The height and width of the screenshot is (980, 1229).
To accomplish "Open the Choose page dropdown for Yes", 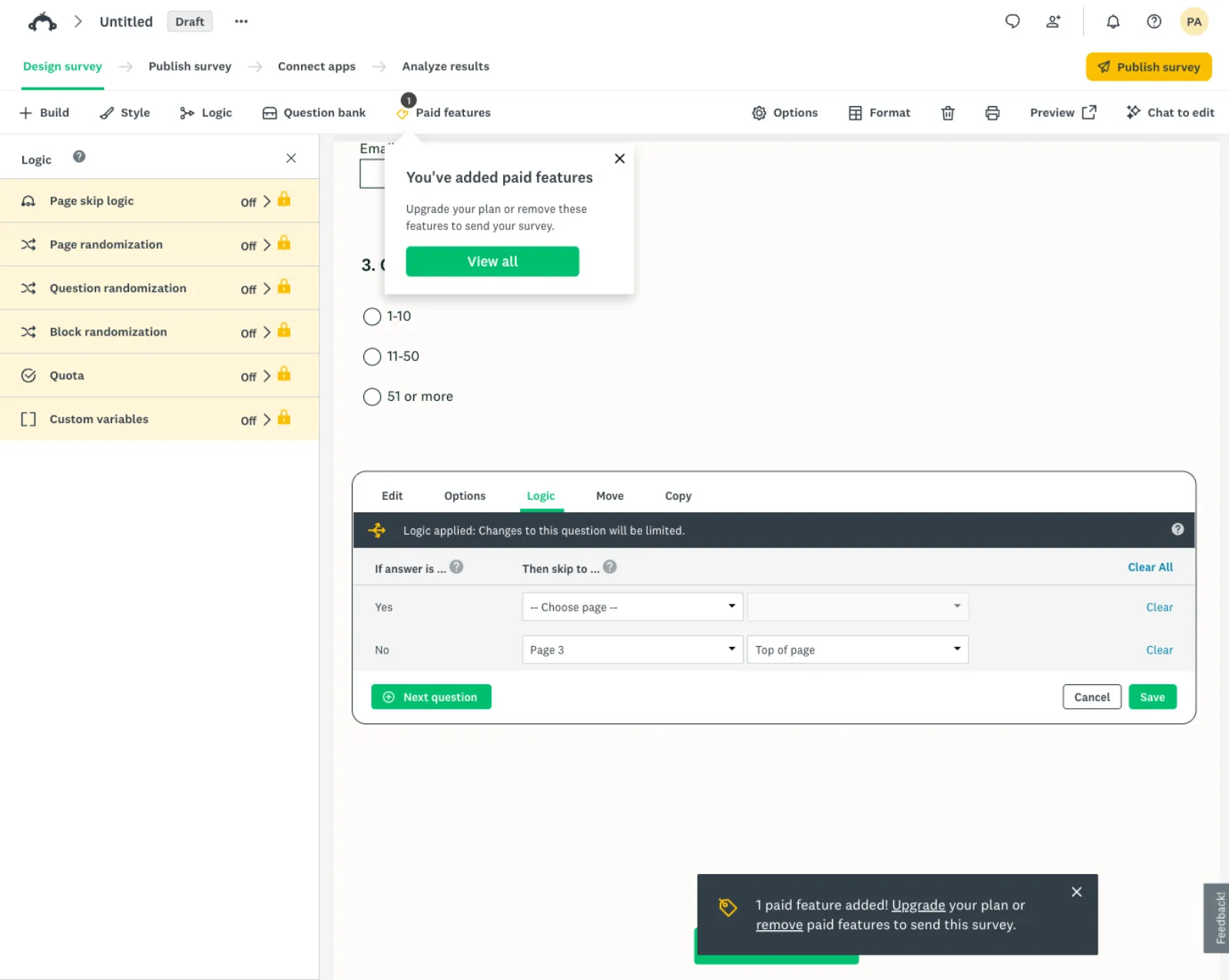I will (x=632, y=607).
